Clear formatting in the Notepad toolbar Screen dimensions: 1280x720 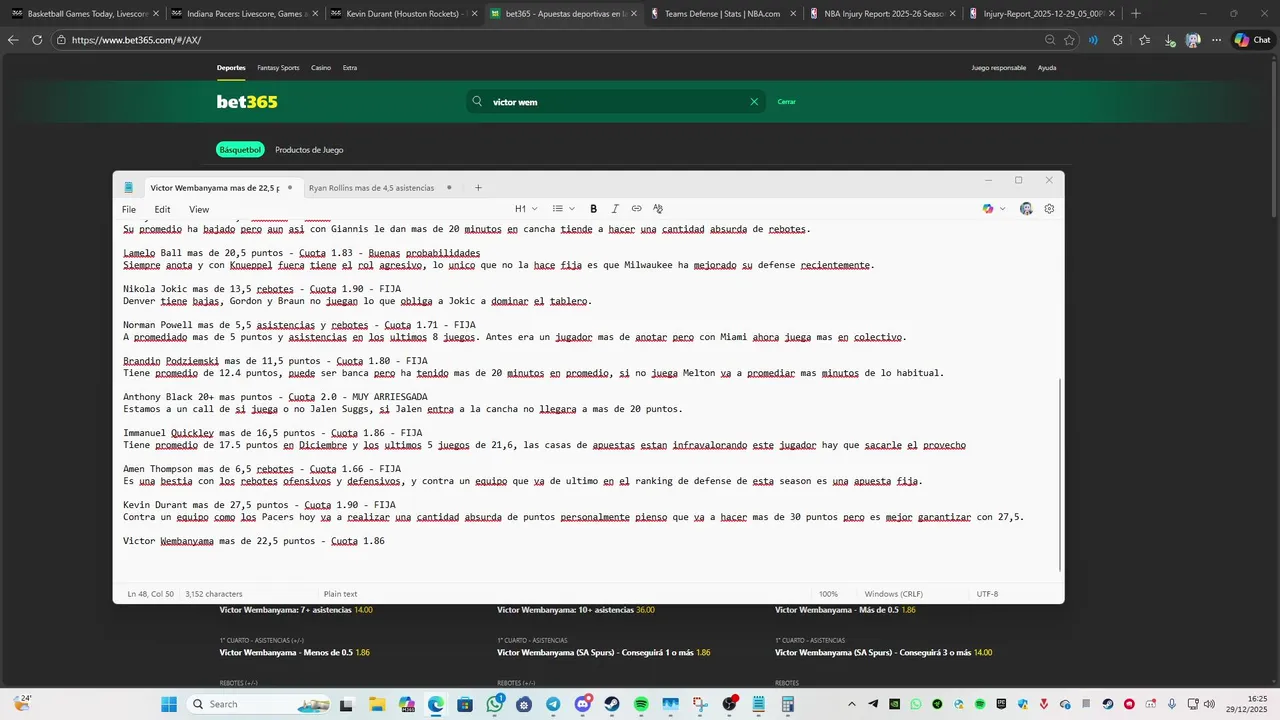(658, 209)
